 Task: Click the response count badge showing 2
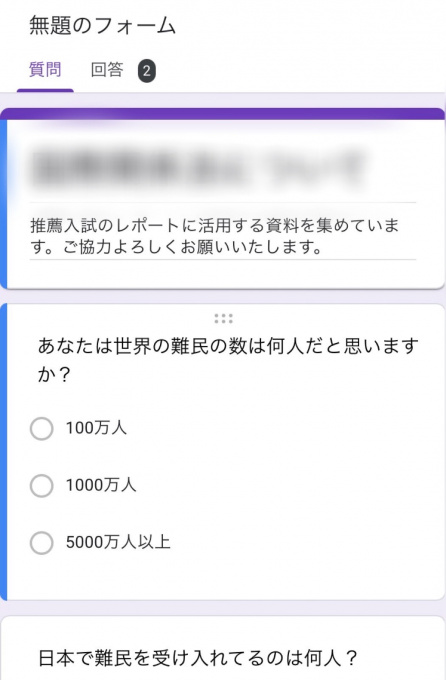point(147,71)
